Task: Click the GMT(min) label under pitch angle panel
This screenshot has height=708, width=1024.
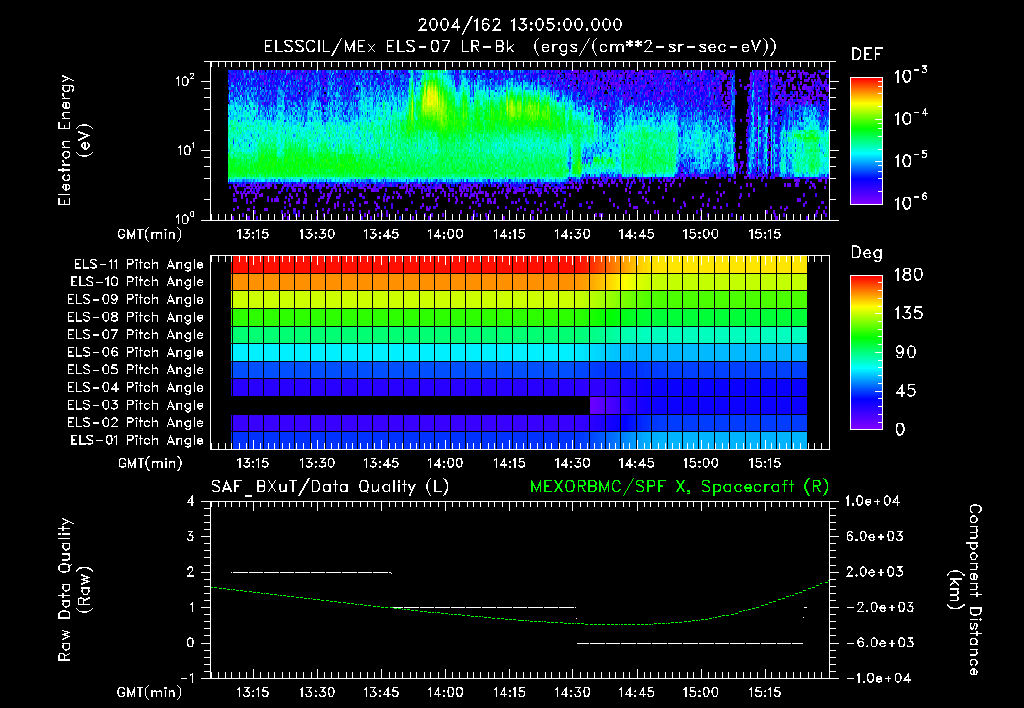Action: click(150, 464)
